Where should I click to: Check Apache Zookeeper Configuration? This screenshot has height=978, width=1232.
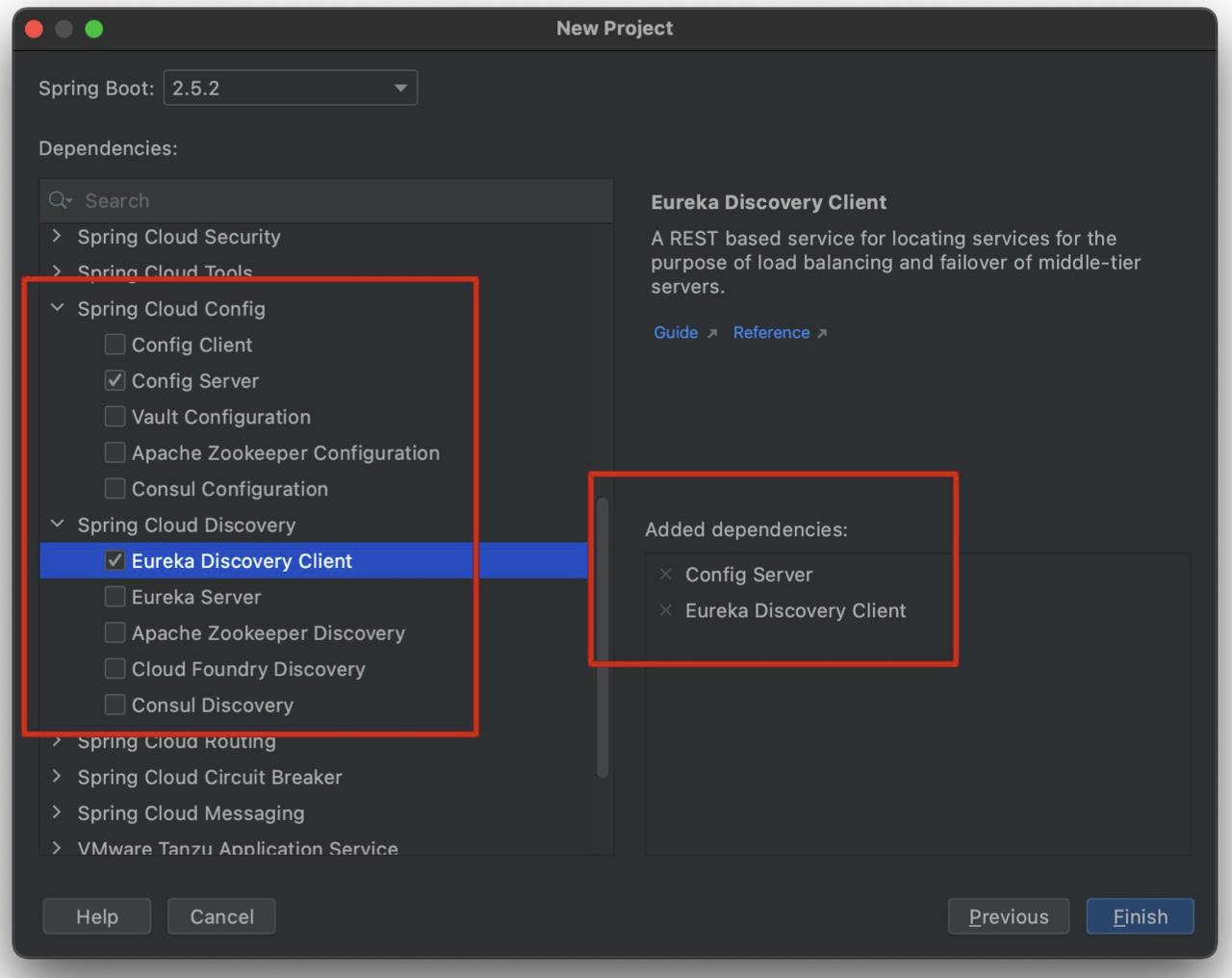(x=115, y=452)
